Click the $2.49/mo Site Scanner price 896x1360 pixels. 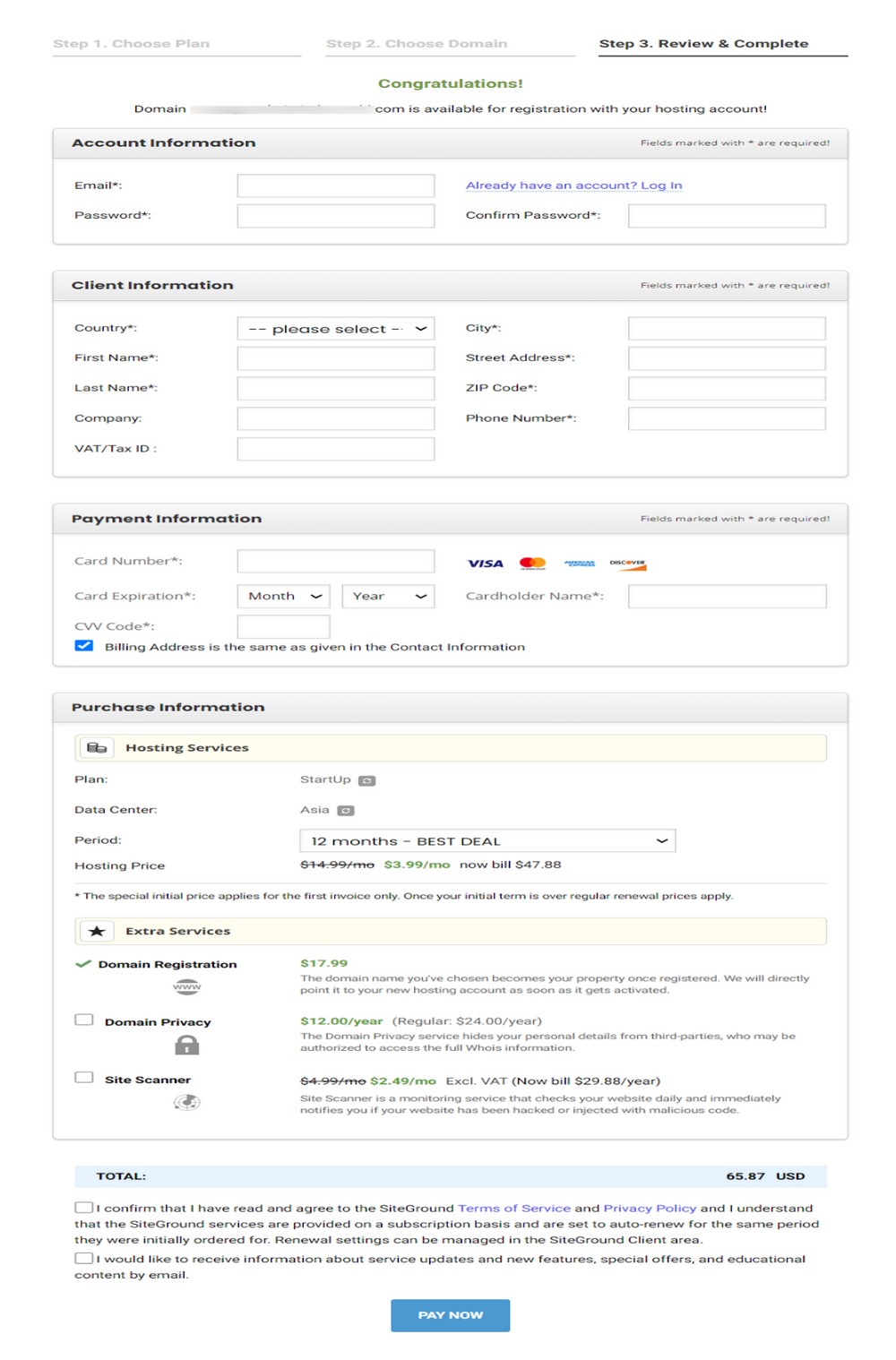point(403,1081)
